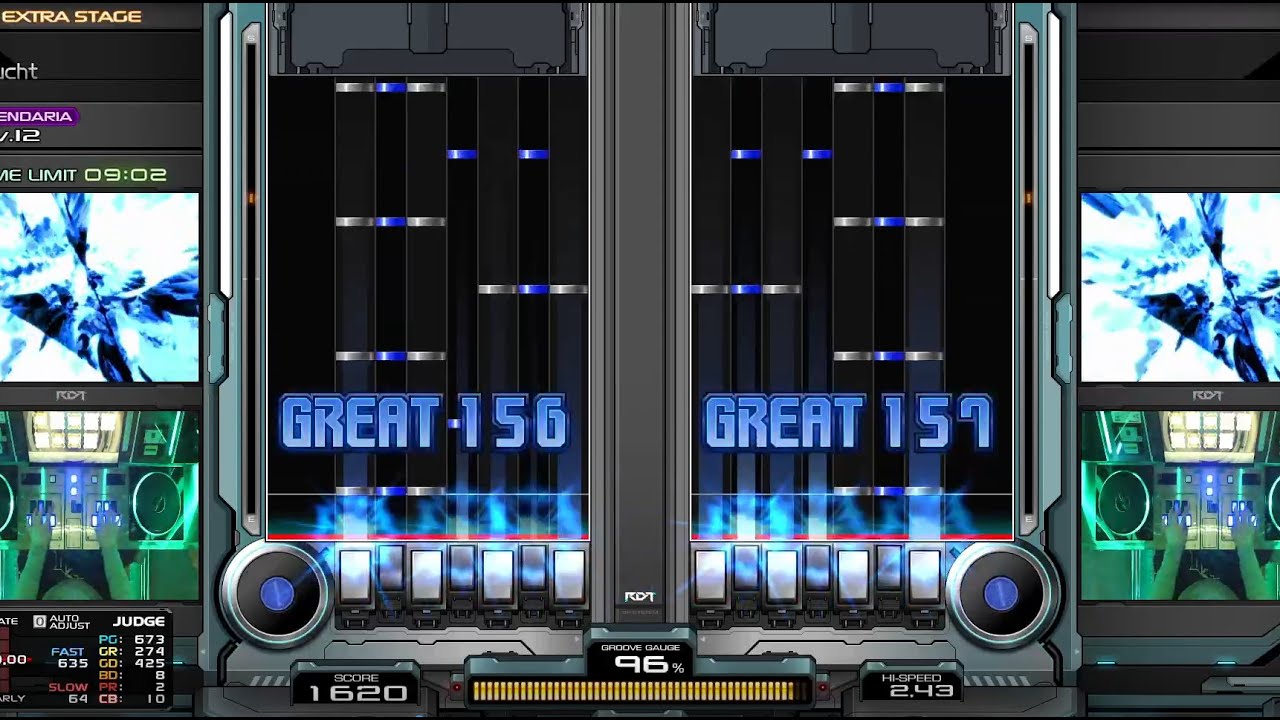
Task: Tap key 2 on the right player keyboard
Action: point(747,568)
